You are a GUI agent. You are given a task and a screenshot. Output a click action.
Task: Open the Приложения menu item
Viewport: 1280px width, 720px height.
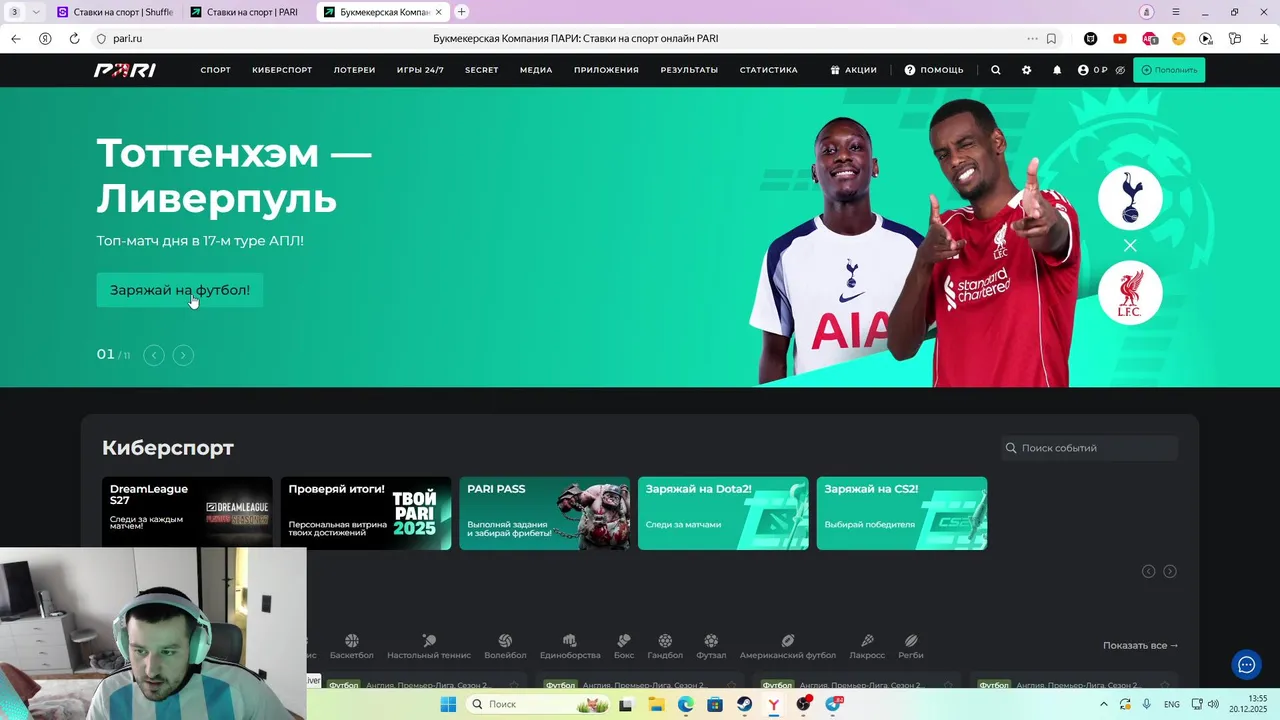(606, 70)
